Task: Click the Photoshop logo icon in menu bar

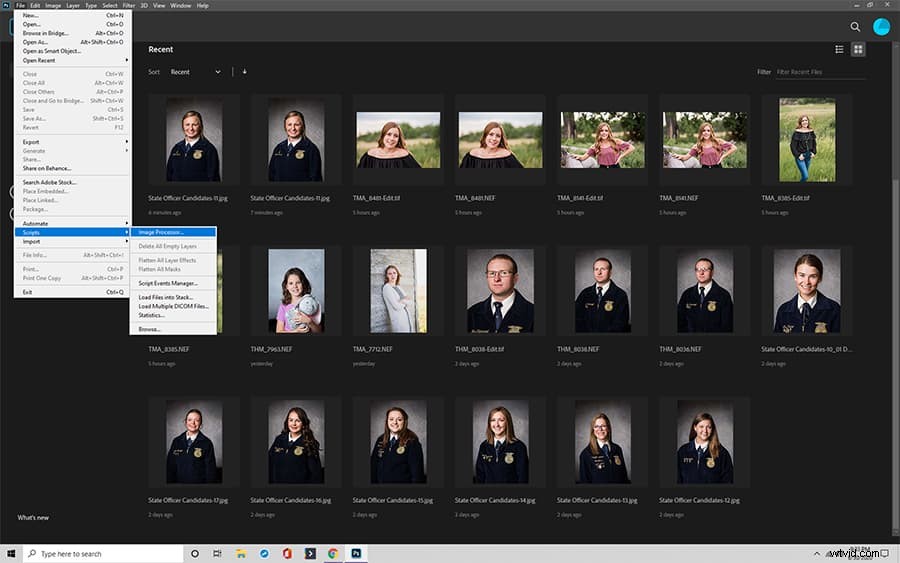Action: tap(6, 5)
